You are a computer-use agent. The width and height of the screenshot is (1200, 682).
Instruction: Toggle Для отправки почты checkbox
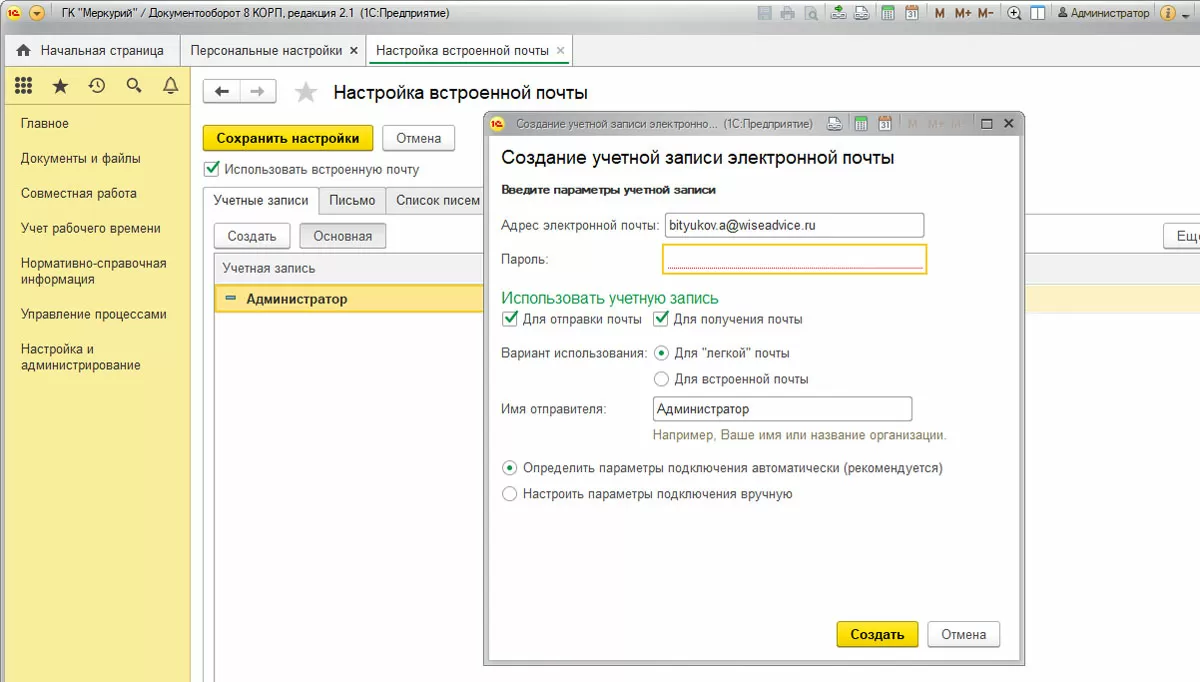pos(509,319)
